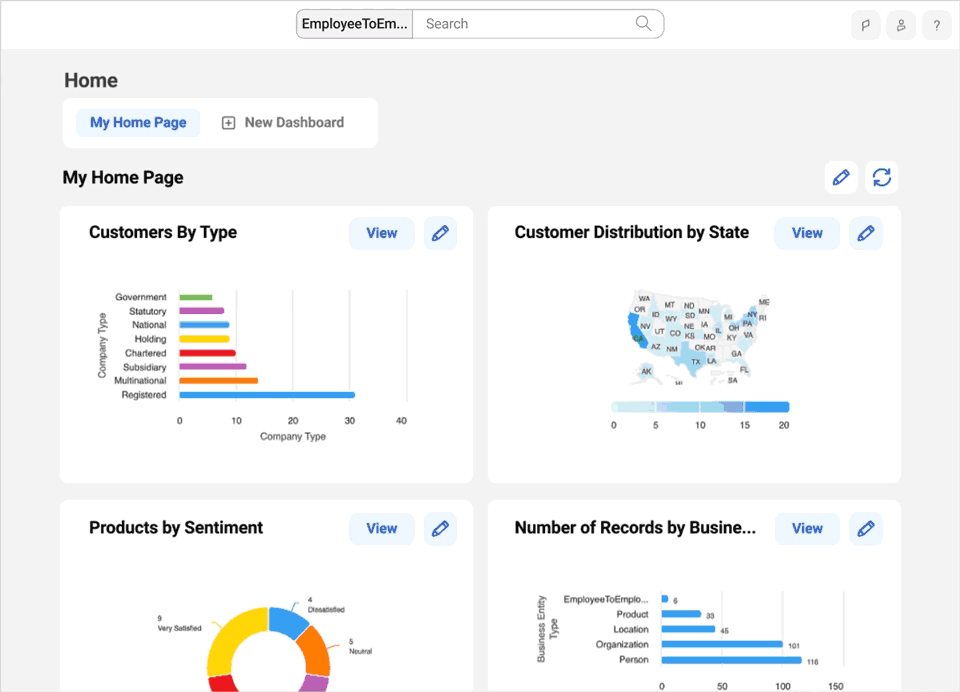
Task: Switch to My Home Page tab
Action: click(x=138, y=122)
